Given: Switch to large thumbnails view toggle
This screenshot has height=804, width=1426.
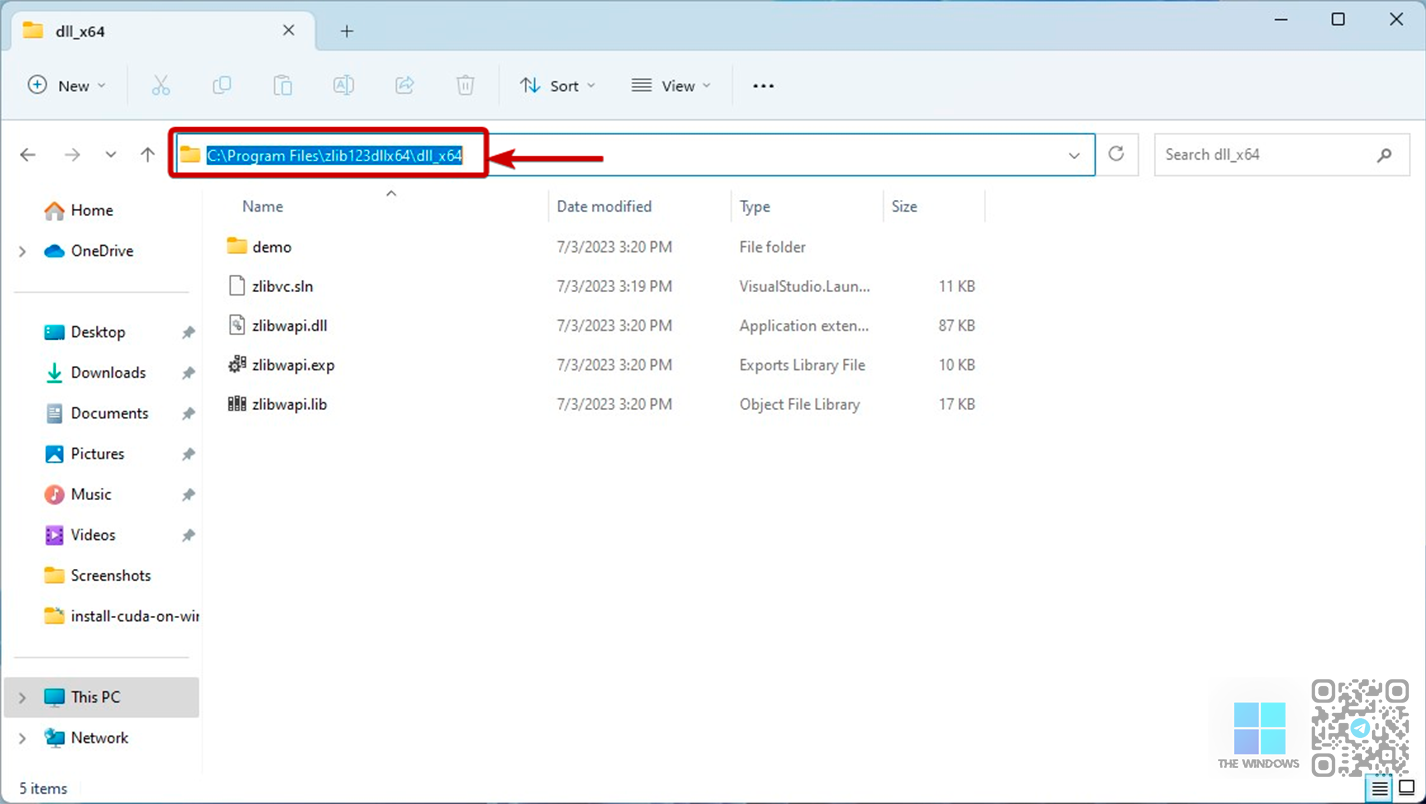Looking at the screenshot, I should pyautogui.click(x=1407, y=788).
